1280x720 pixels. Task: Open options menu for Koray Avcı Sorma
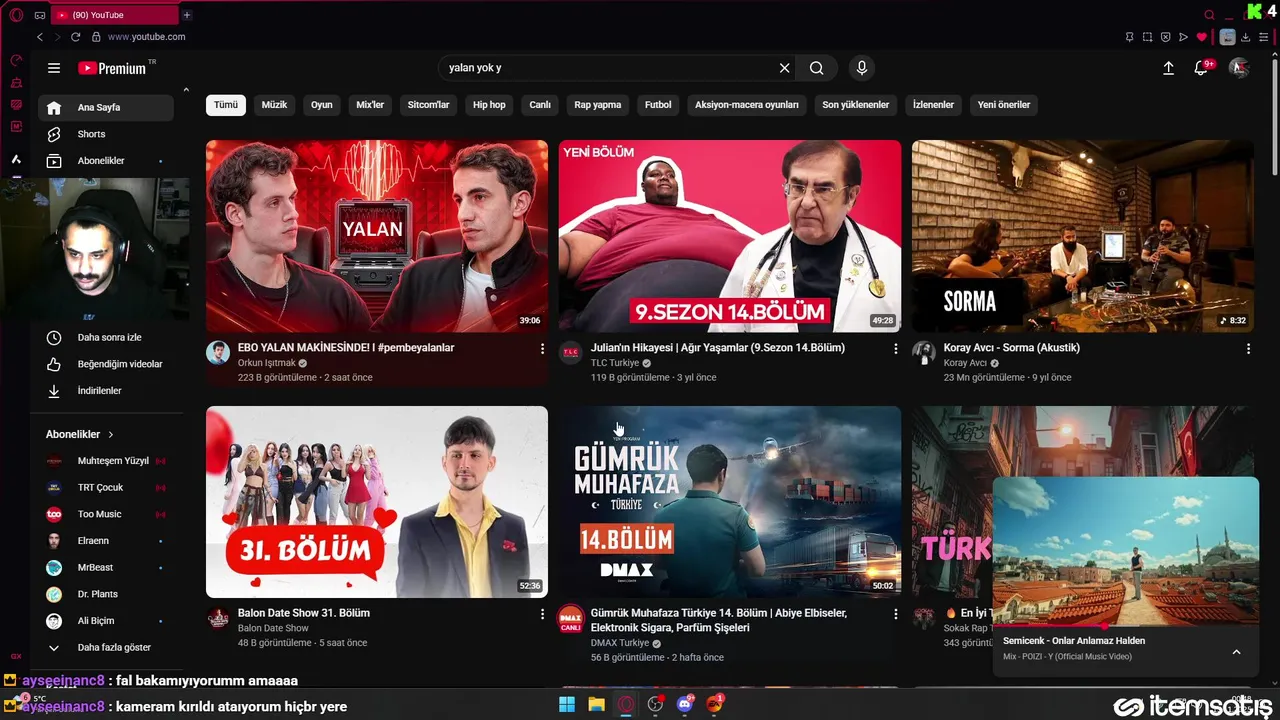(x=1249, y=349)
